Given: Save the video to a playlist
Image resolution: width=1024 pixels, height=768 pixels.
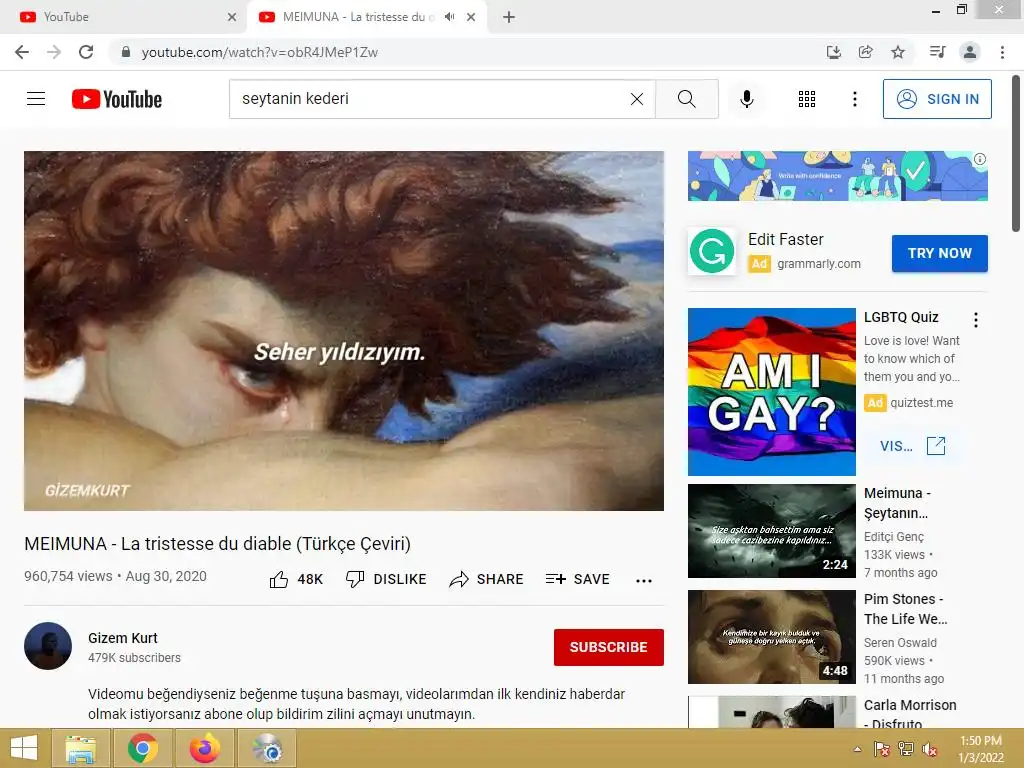Looking at the screenshot, I should coord(578,579).
